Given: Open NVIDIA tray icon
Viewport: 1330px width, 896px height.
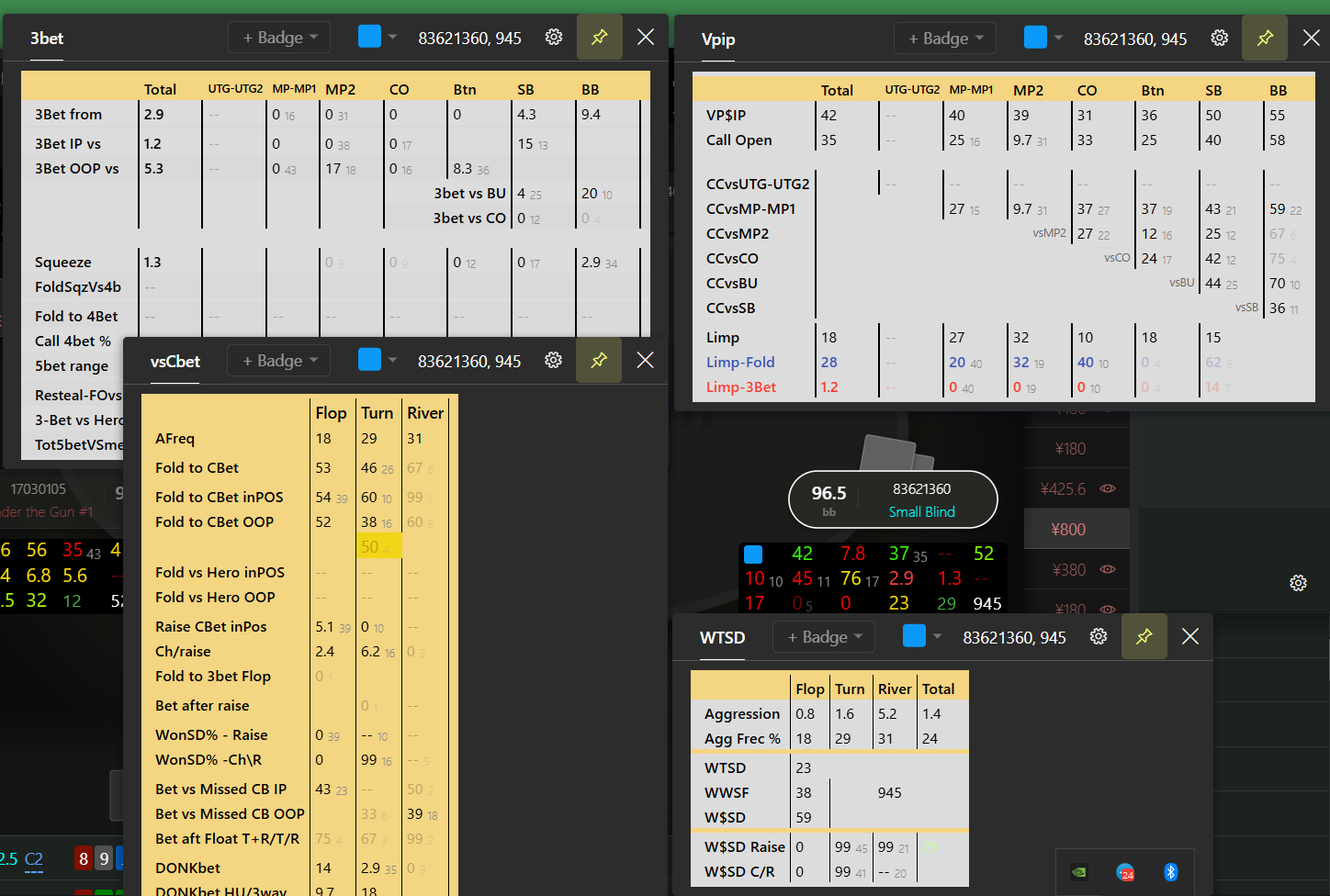Looking at the screenshot, I should [x=1080, y=872].
